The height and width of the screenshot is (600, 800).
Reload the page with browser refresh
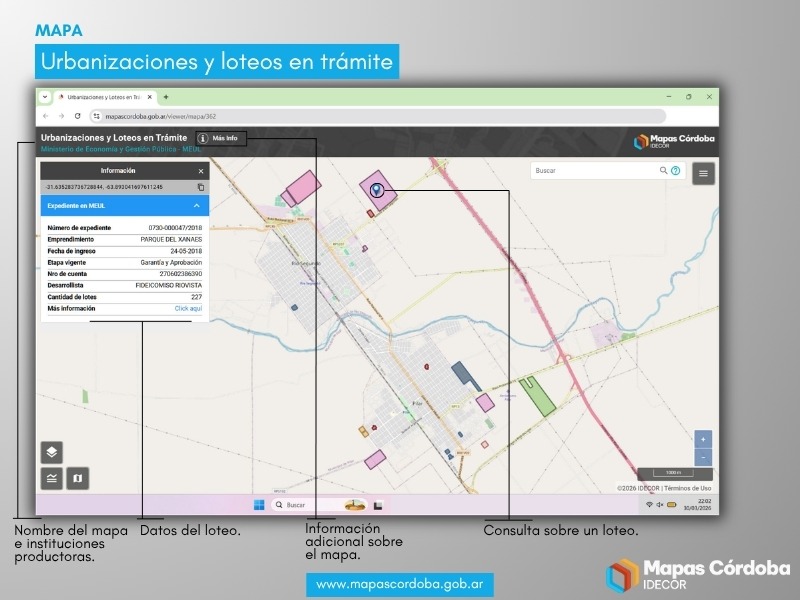point(77,116)
